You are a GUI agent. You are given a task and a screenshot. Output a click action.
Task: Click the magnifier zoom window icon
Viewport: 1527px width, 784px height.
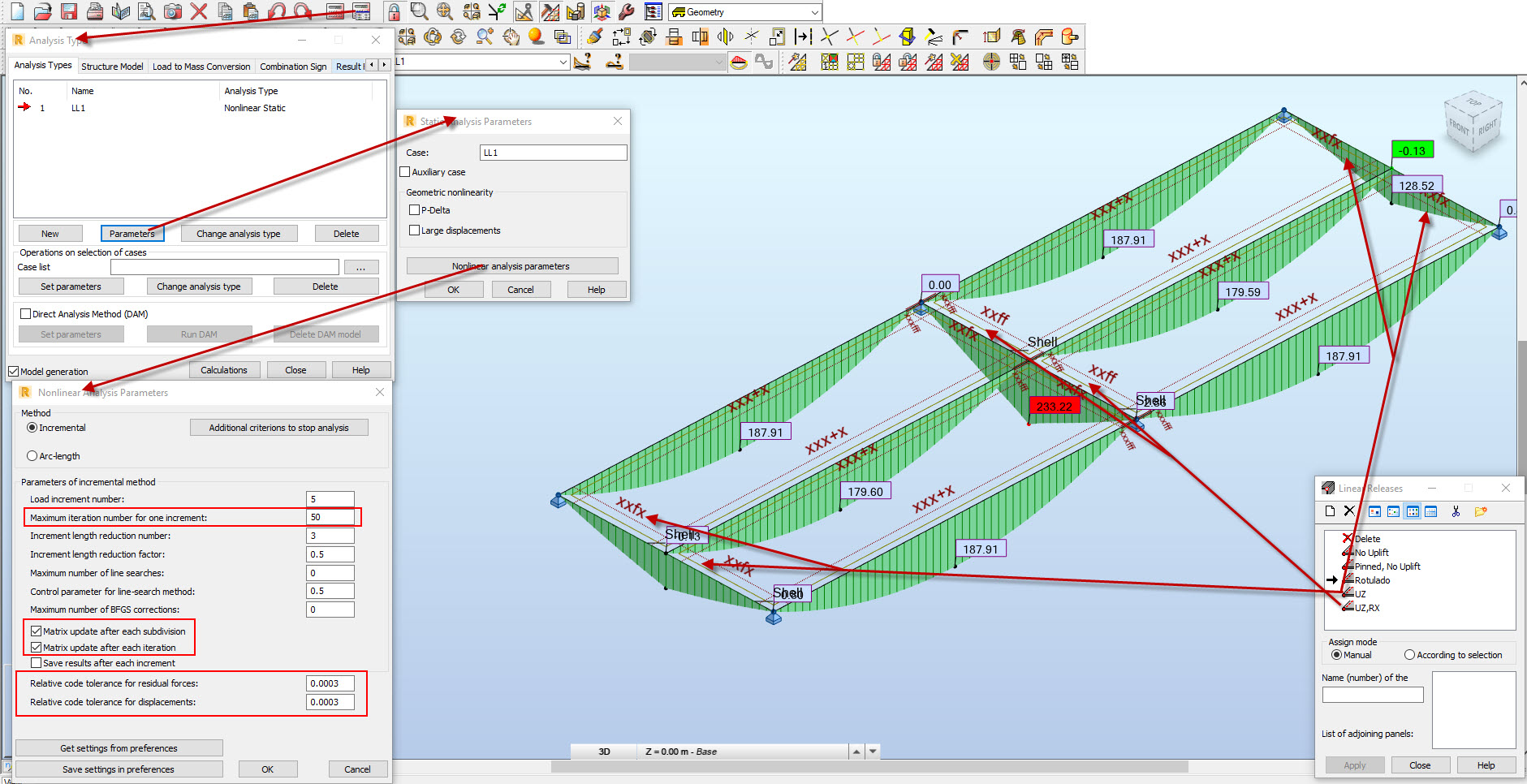pos(419,11)
